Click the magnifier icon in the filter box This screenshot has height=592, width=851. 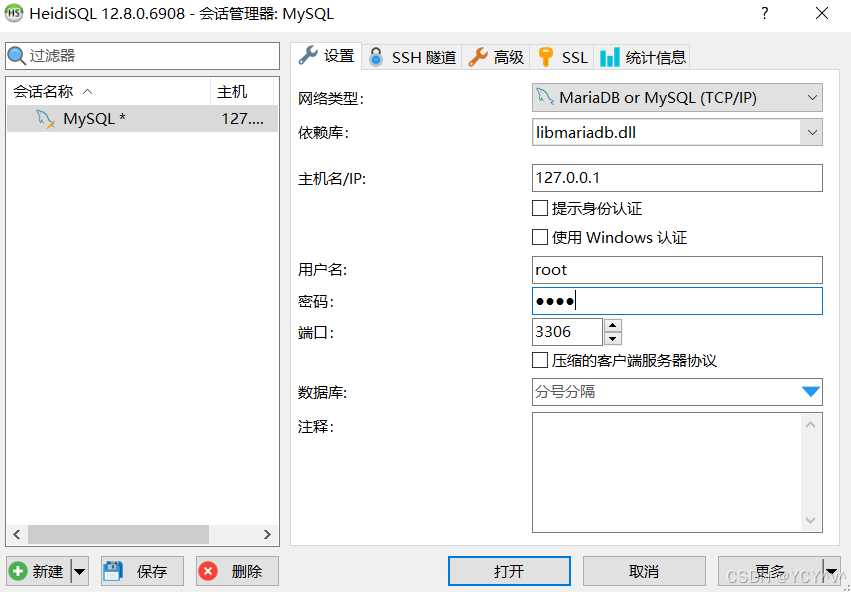pyautogui.click(x=17, y=56)
